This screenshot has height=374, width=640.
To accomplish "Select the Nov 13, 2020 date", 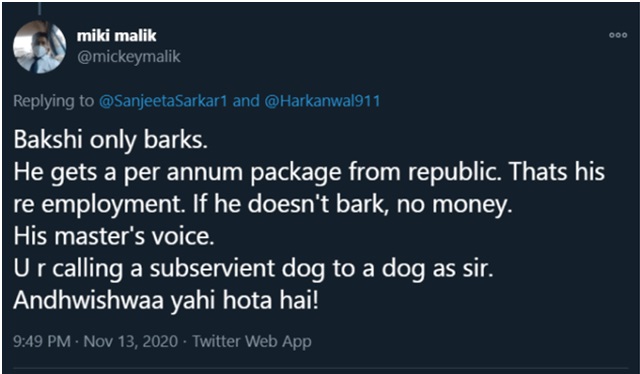I will coord(131,341).
